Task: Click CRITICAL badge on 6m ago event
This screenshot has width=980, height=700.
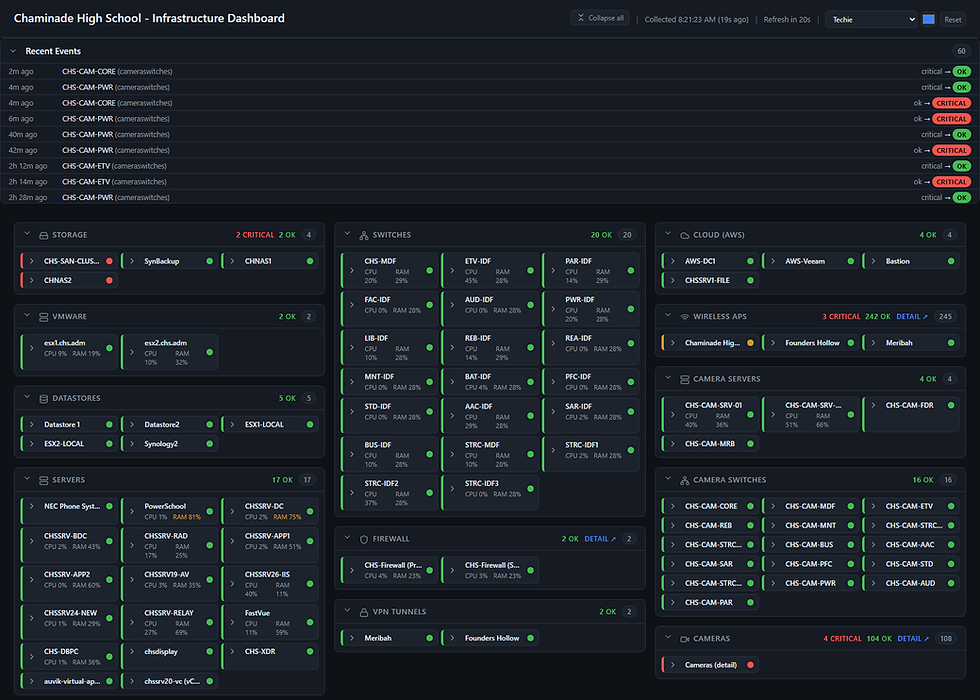Action: click(x=951, y=119)
